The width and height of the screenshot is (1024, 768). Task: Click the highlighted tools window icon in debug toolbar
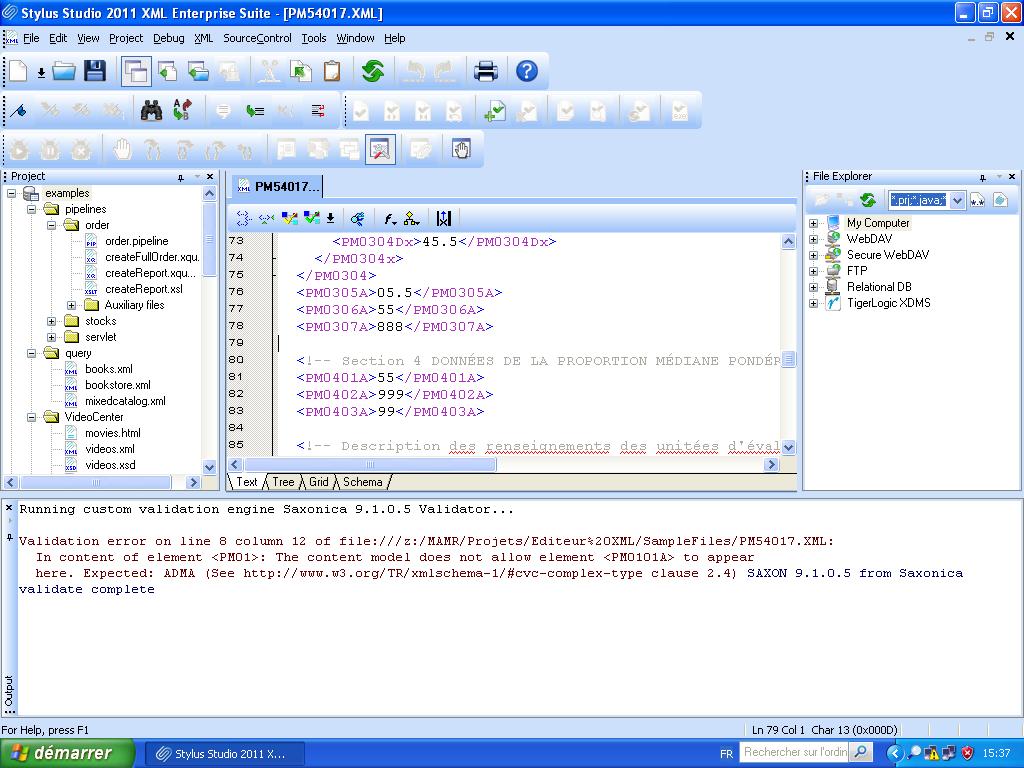point(380,150)
